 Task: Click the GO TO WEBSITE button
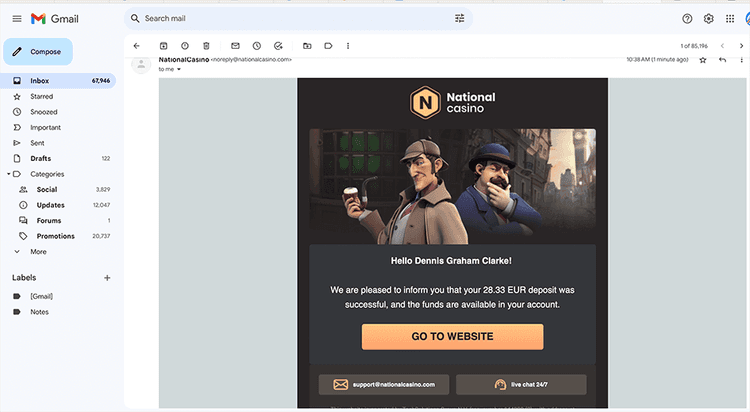coord(452,336)
